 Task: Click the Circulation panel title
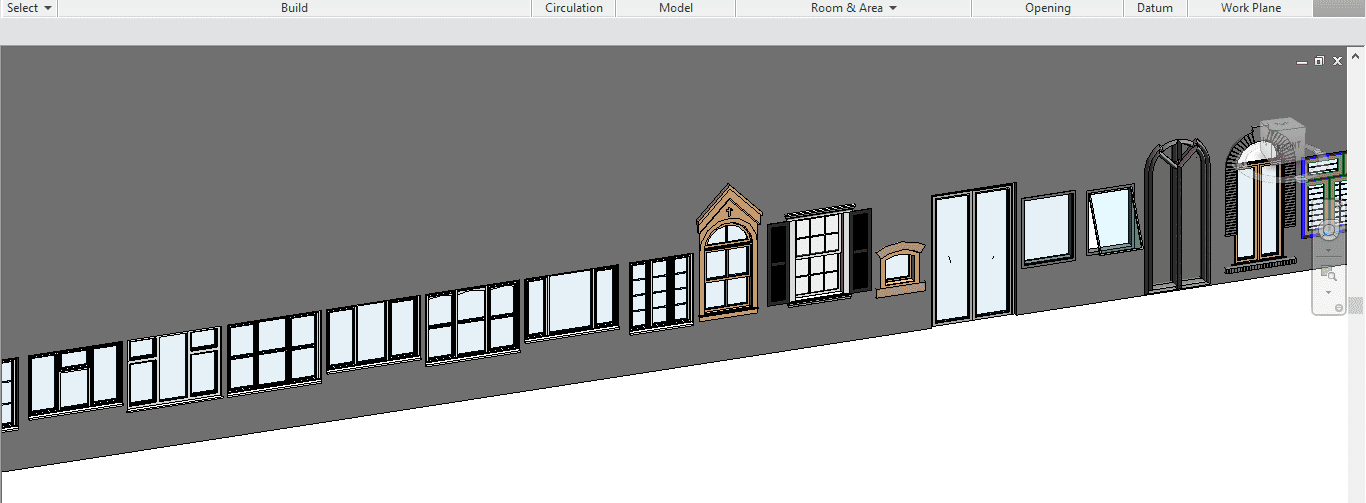(x=573, y=8)
